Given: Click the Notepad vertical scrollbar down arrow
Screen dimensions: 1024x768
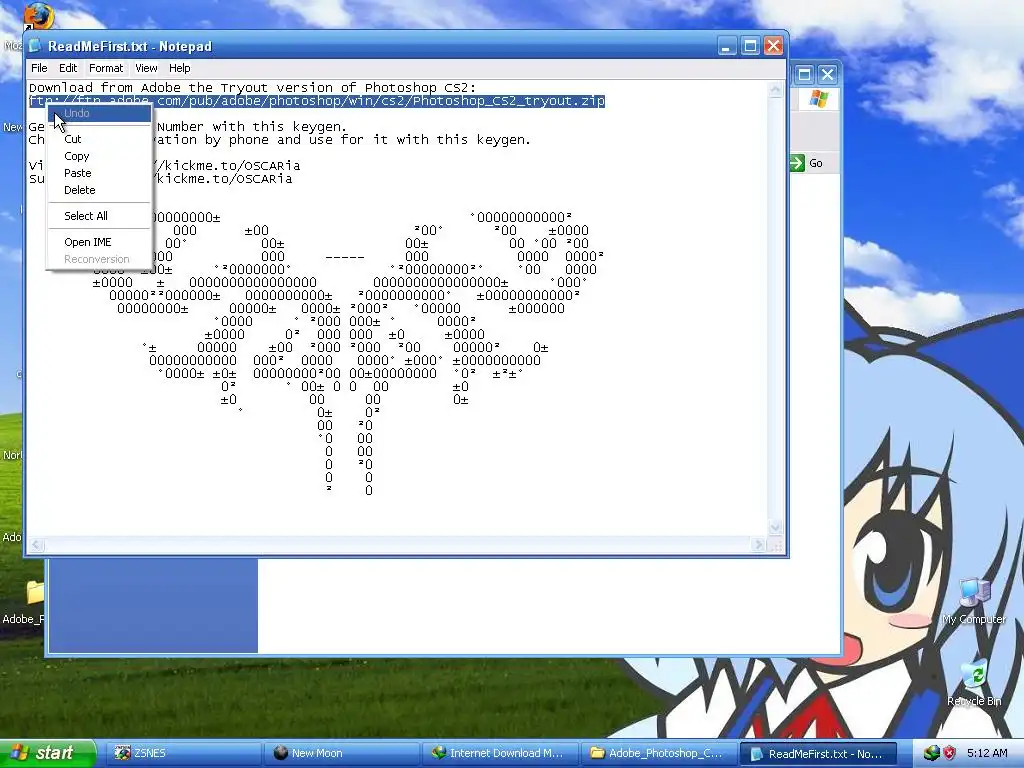Looking at the screenshot, I should coord(775,528).
